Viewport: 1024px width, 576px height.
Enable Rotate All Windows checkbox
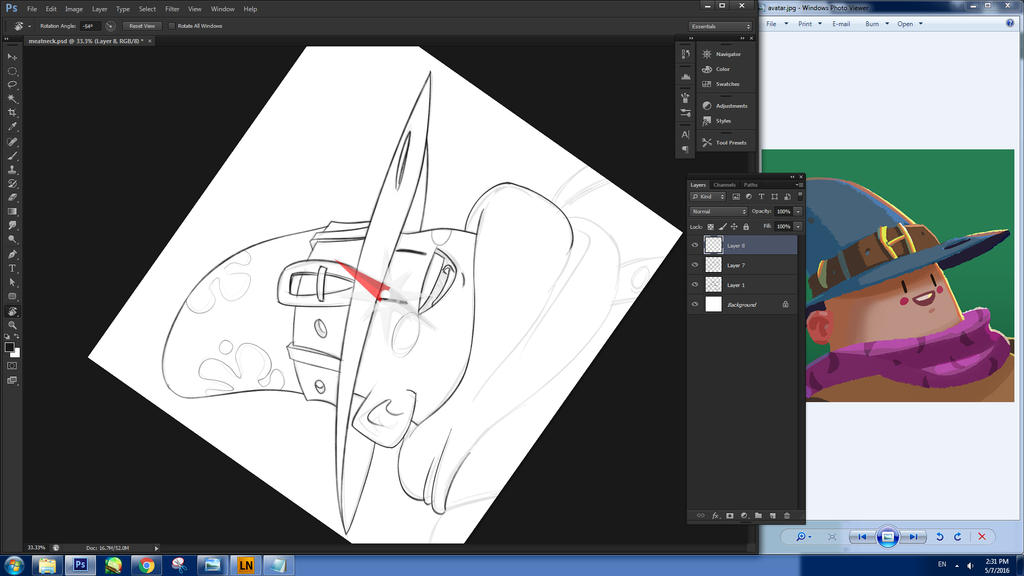click(172, 26)
